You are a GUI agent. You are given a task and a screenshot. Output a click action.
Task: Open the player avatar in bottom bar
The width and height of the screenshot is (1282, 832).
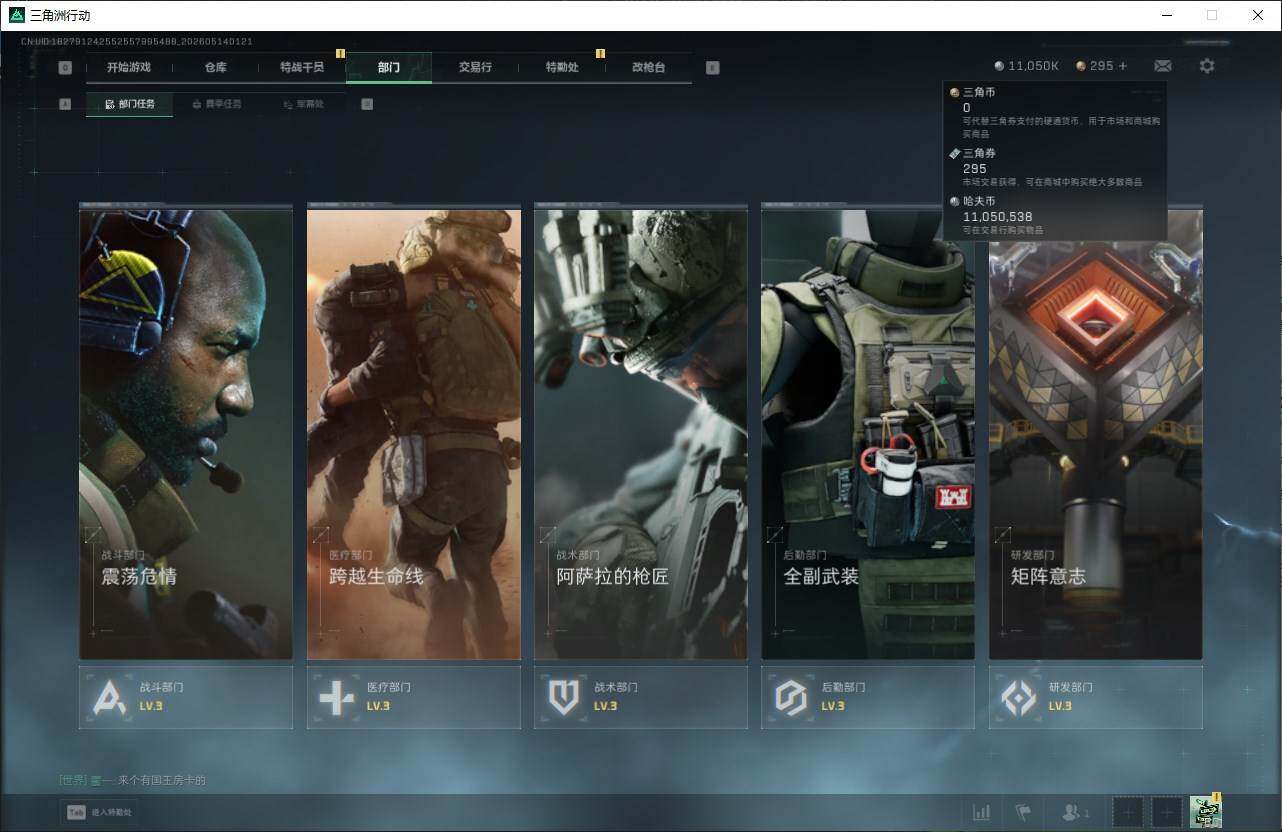pos(1206,812)
